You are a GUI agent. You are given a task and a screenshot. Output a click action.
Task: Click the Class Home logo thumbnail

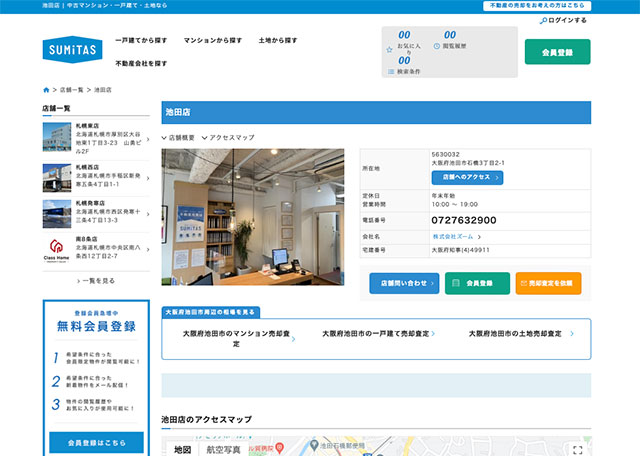pos(56,250)
